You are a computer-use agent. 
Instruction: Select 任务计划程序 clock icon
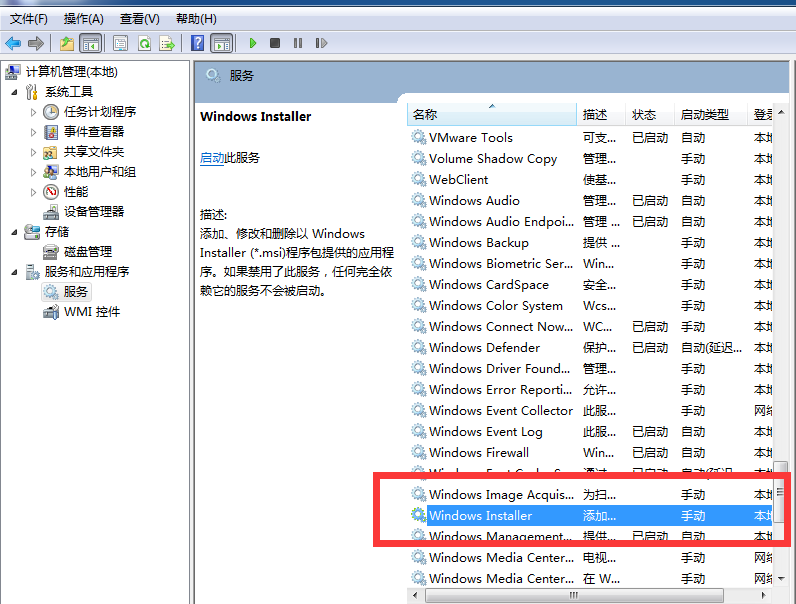tap(51, 112)
